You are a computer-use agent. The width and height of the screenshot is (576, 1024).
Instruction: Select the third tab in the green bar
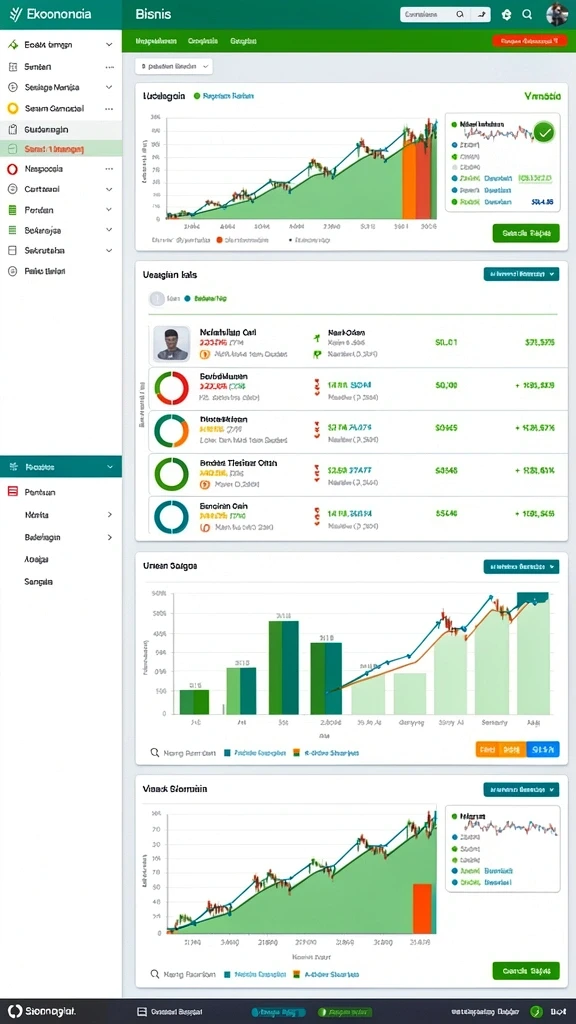244,40
